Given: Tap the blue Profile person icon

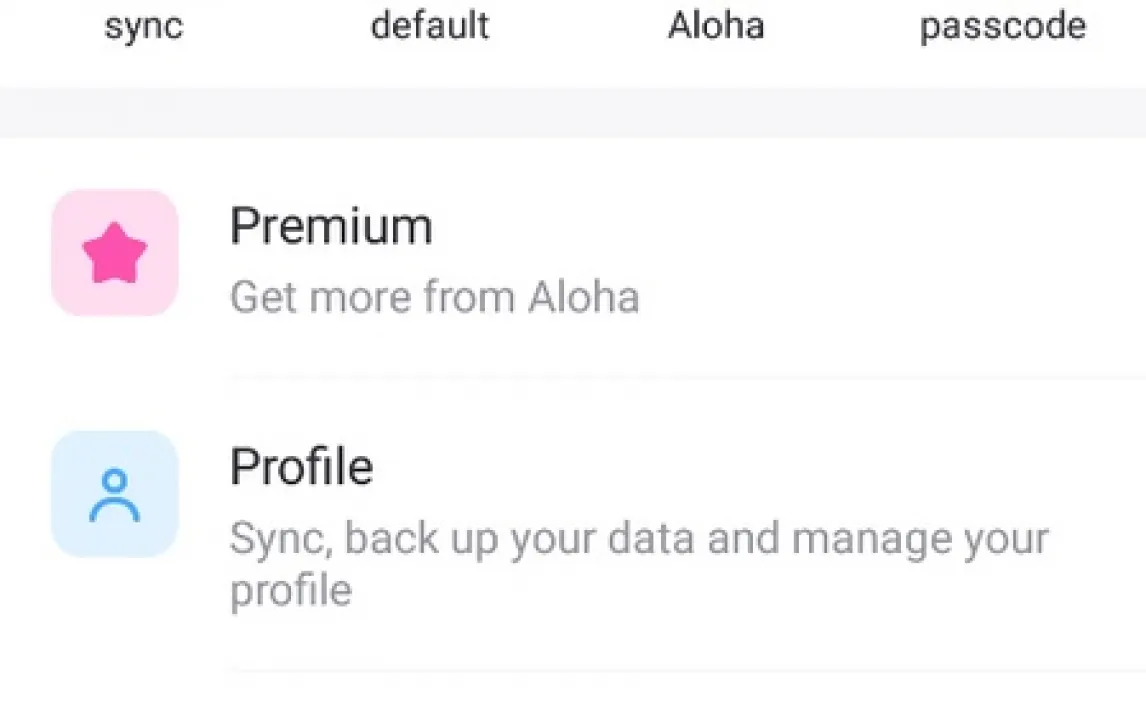Looking at the screenshot, I should point(114,496).
